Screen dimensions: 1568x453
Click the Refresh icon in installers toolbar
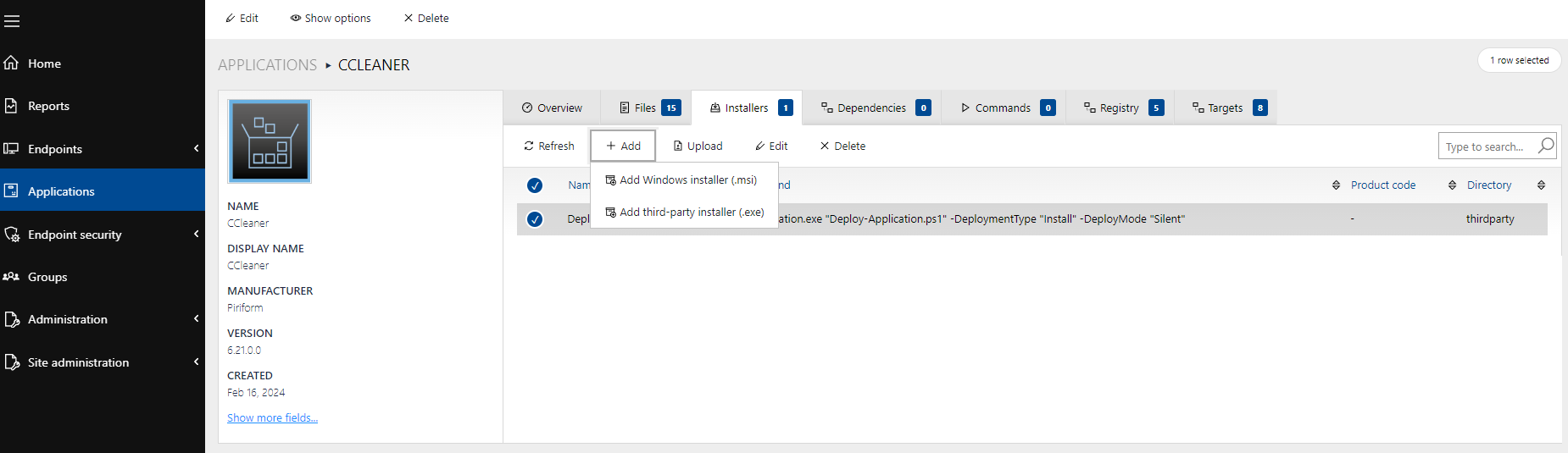click(x=529, y=146)
